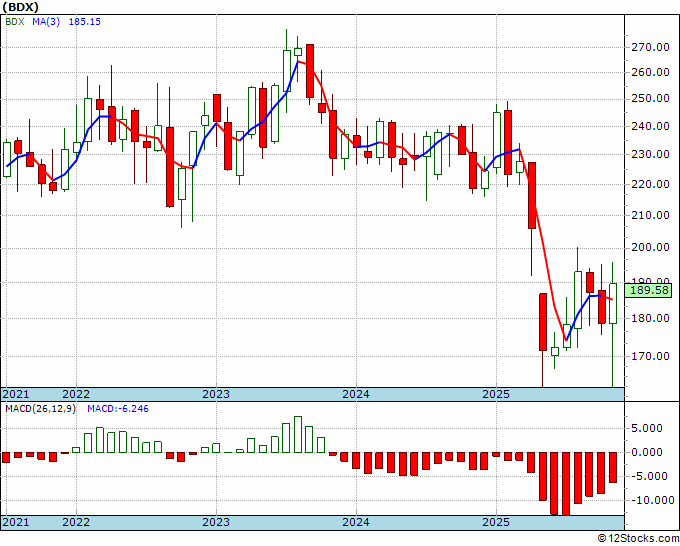Click the latest green candle beside 189.58
Image resolution: width=680 pixels, height=546 pixels.
[x=613, y=303]
